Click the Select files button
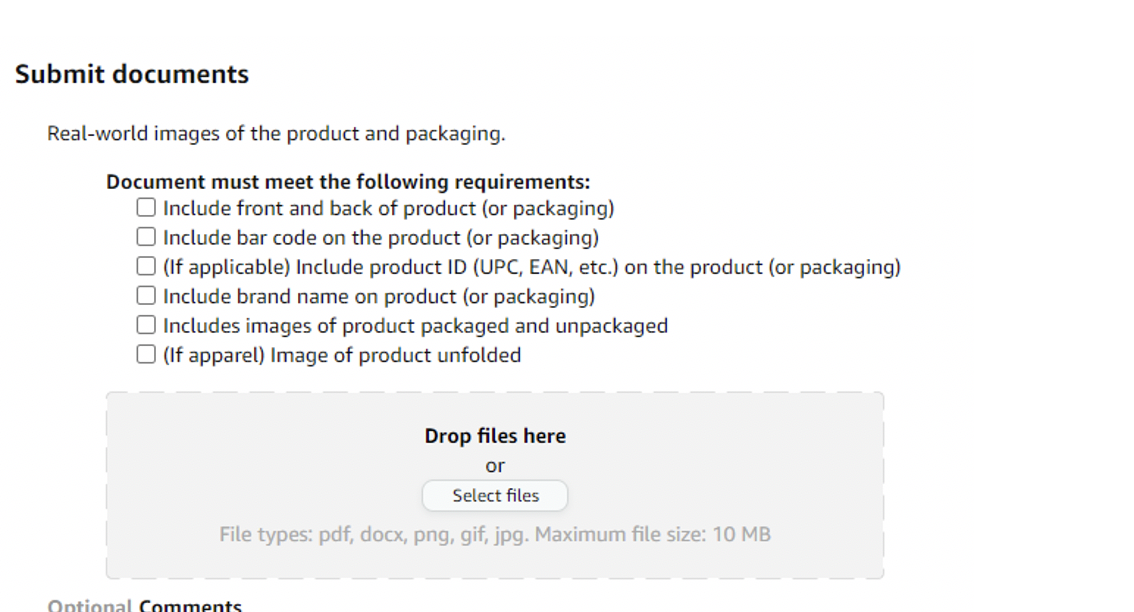Screen dimensions: 1134x612 [x=495, y=495]
